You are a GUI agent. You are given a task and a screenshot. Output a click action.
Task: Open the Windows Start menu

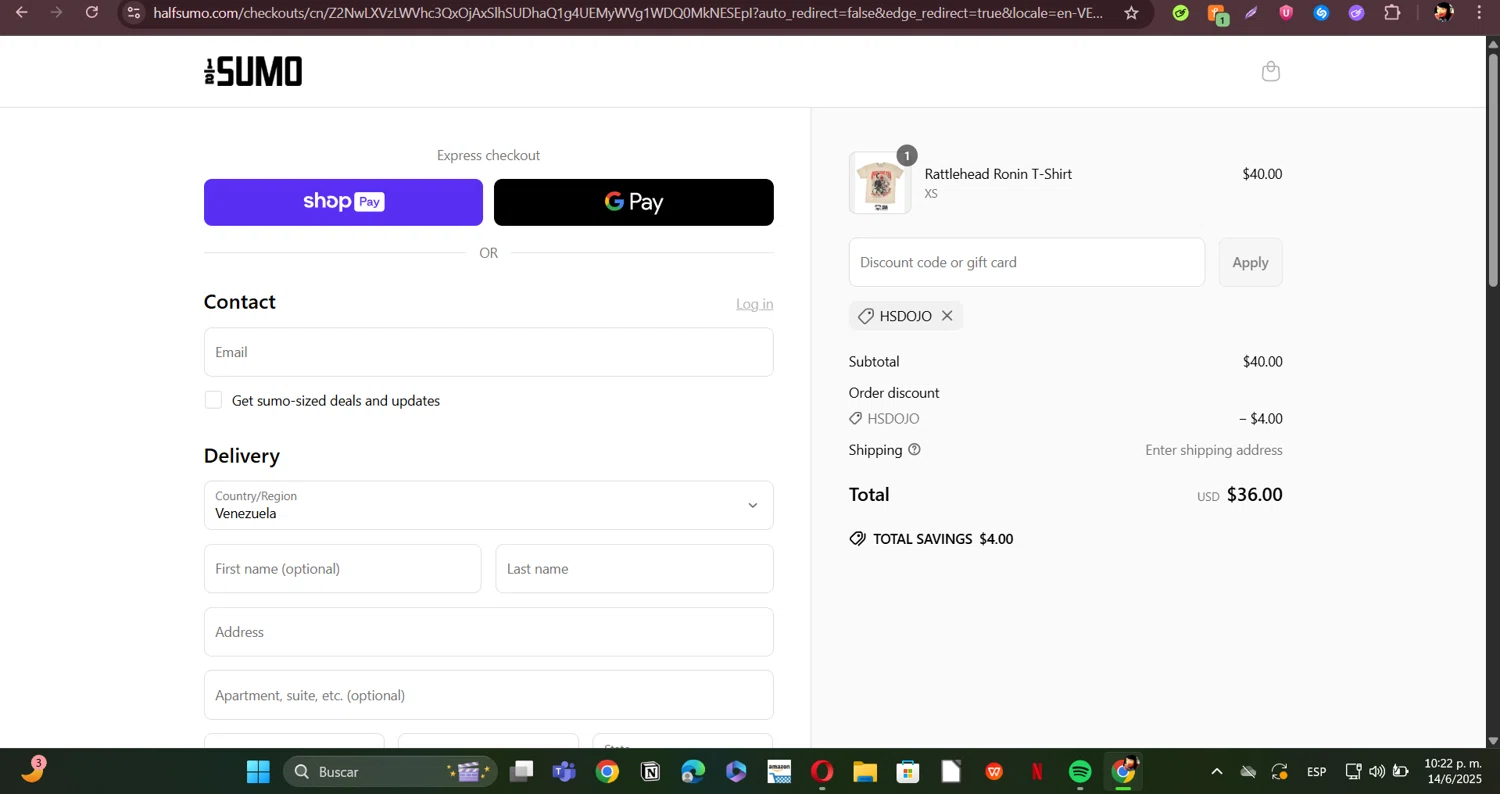pos(258,772)
